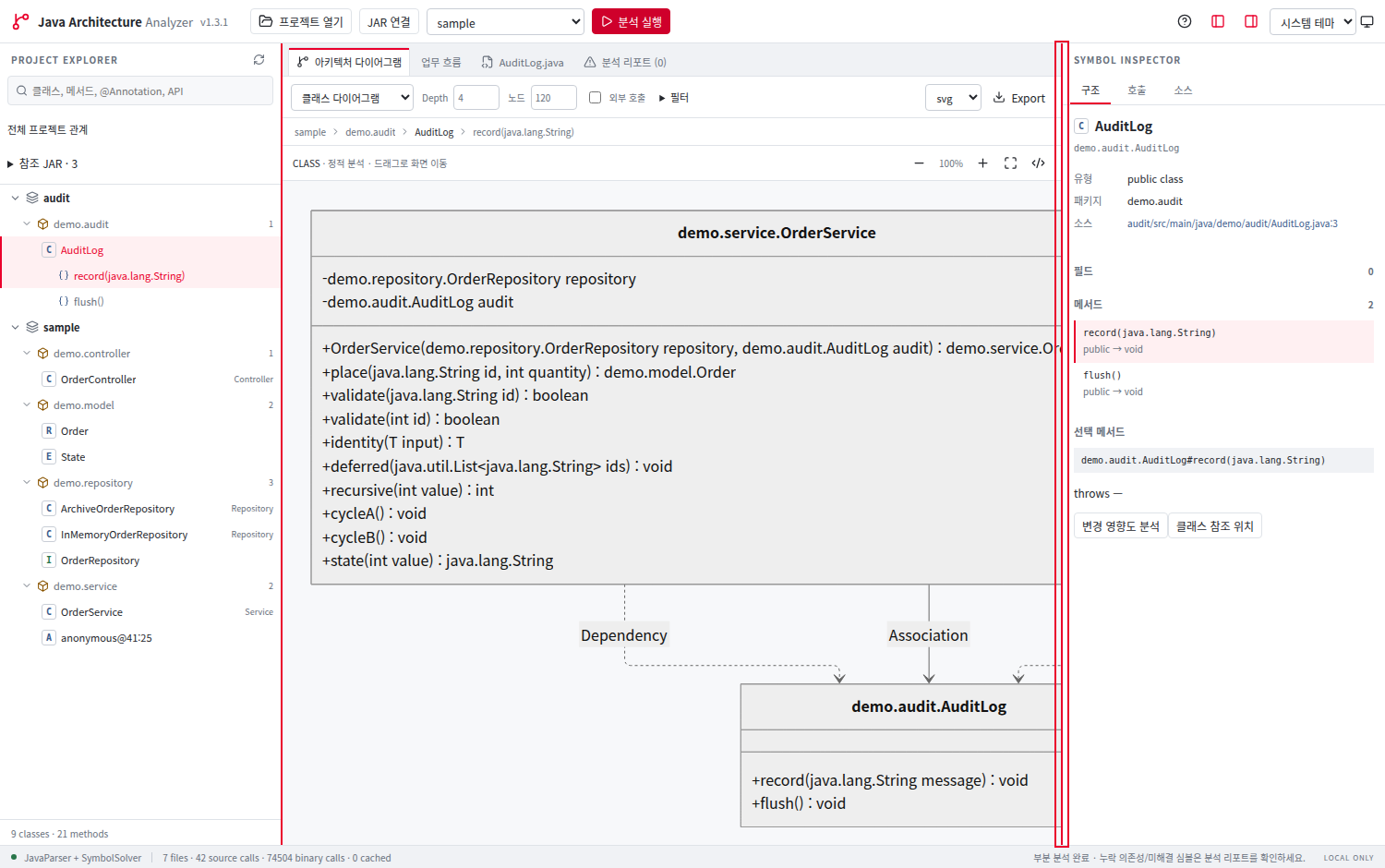
Task: Click the record icon beside Order in tree
Action: pos(49,431)
